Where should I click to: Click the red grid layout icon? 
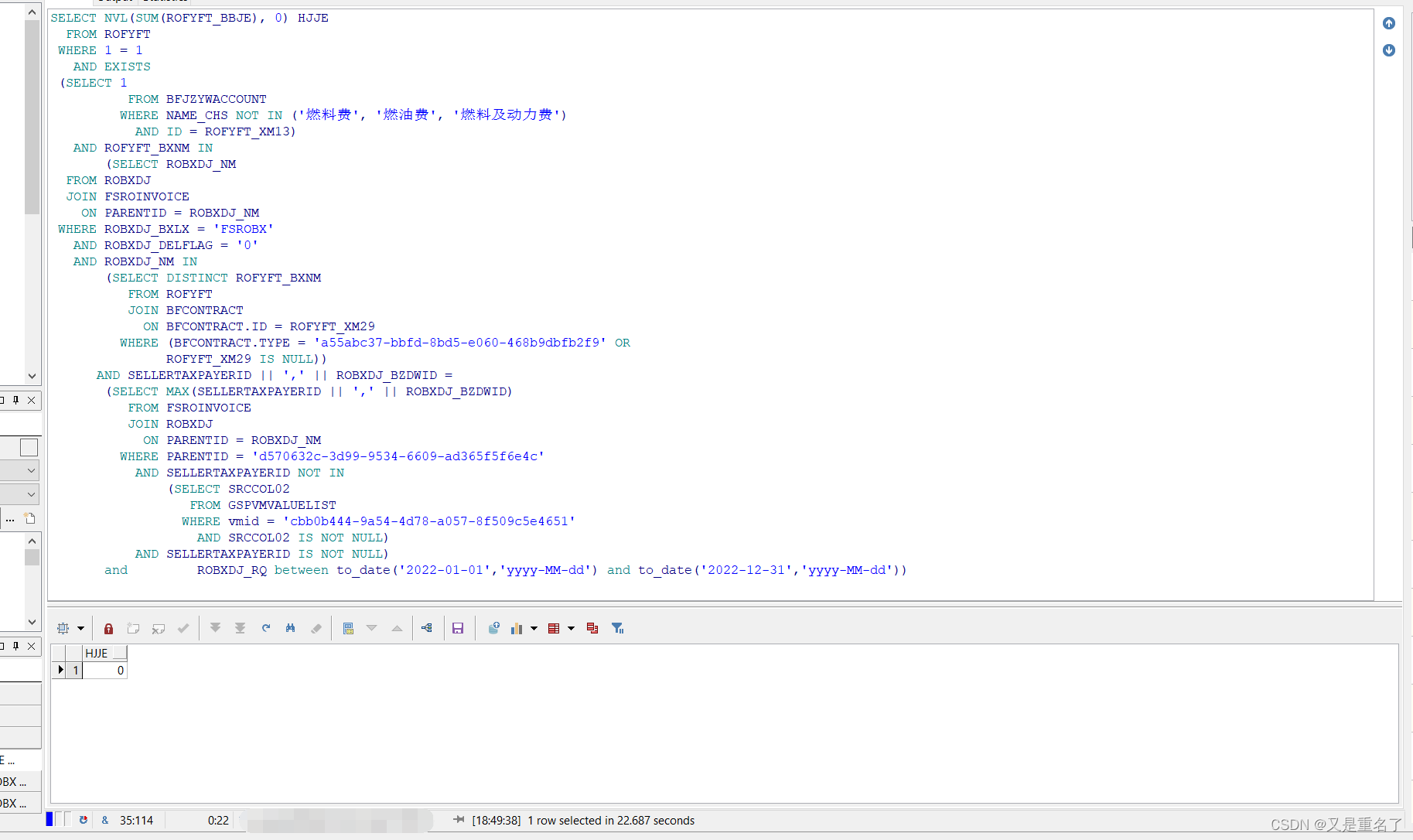coord(554,629)
